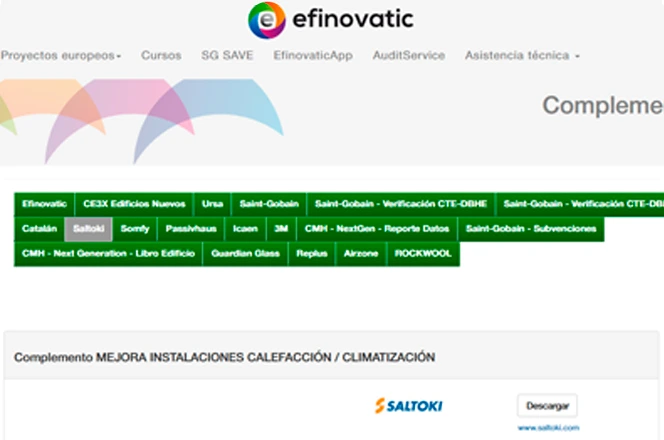Select the ROCKWOOL tab
664x440 pixels.
pyautogui.click(x=423, y=254)
